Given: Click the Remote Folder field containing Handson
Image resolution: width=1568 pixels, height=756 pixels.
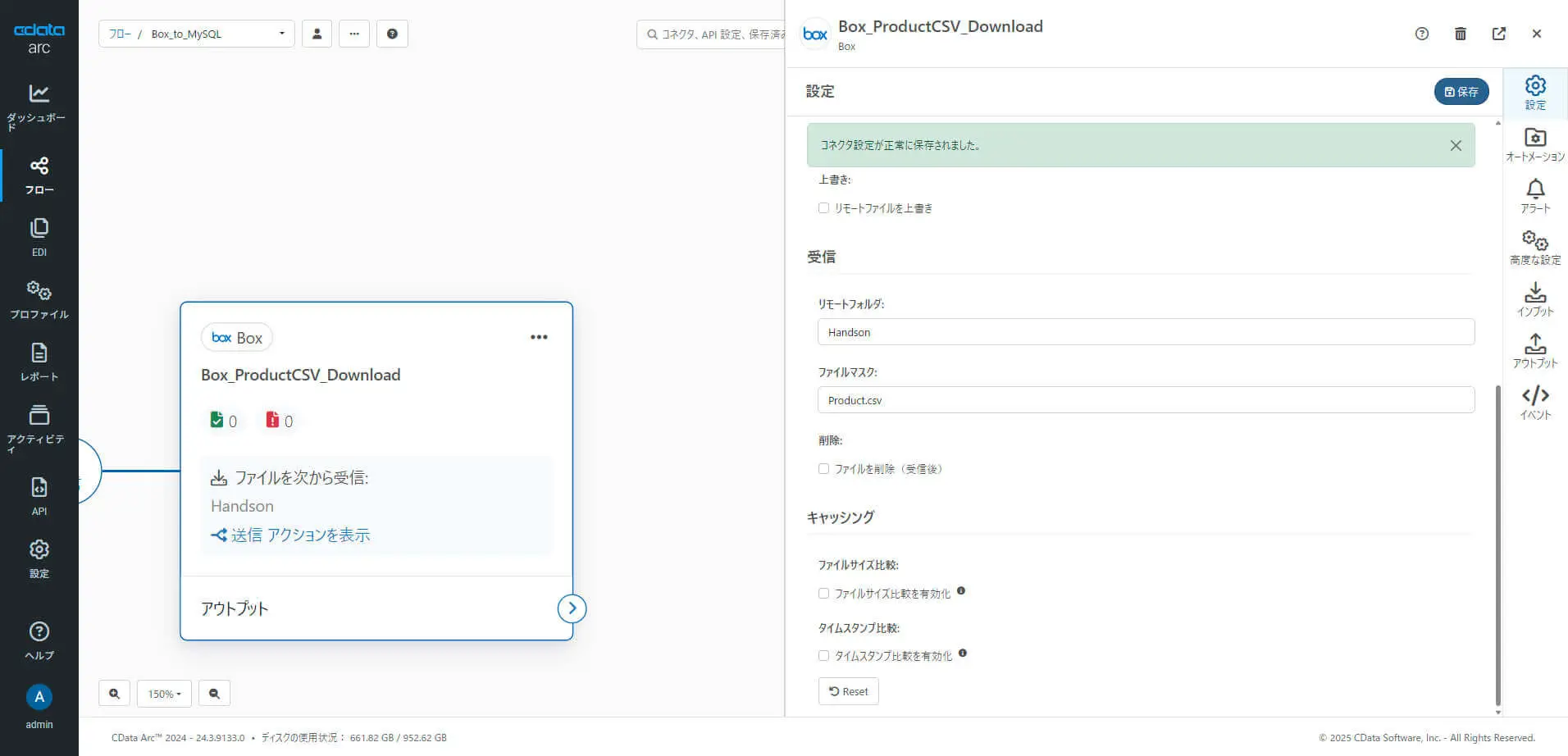Looking at the screenshot, I should point(1146,332).
